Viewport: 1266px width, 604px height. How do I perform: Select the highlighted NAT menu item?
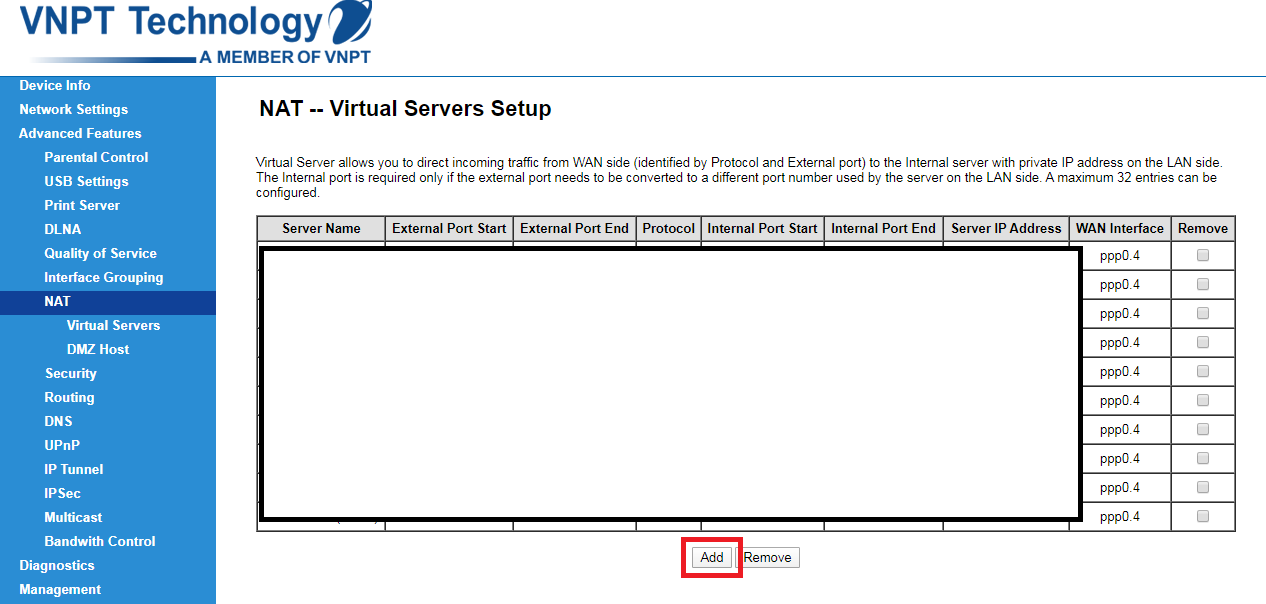tap(108, 301)
